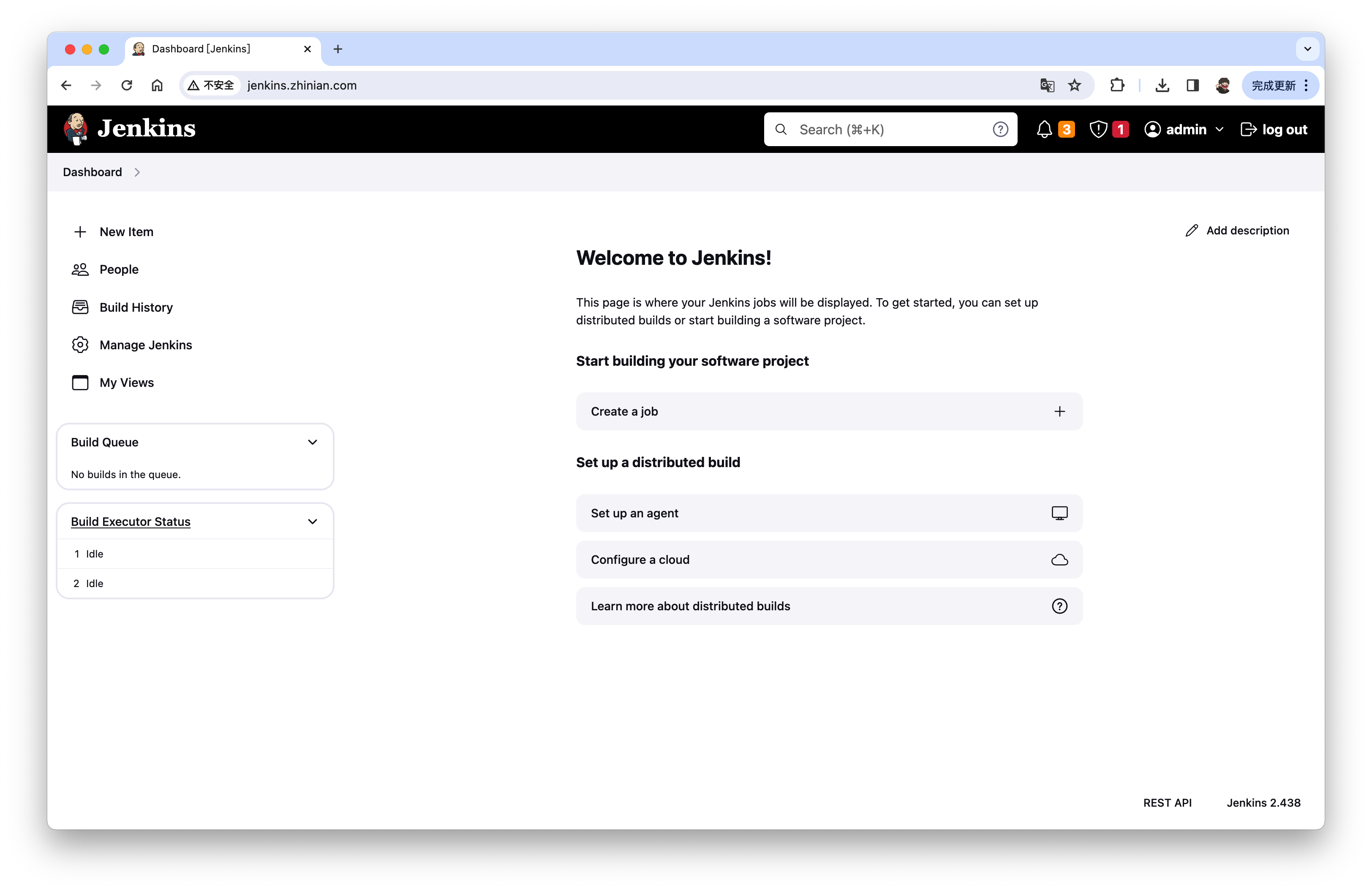Open the admin user dropdown chevron
1372x892 pixels.
tap(1219, 130)
